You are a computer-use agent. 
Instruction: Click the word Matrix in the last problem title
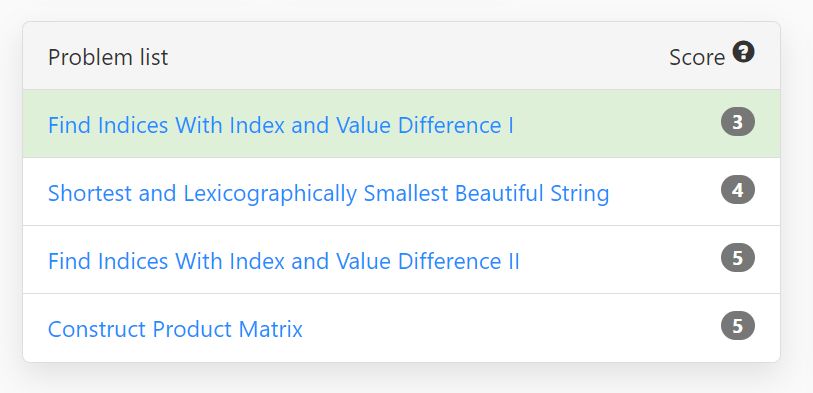tap(271, 329)
